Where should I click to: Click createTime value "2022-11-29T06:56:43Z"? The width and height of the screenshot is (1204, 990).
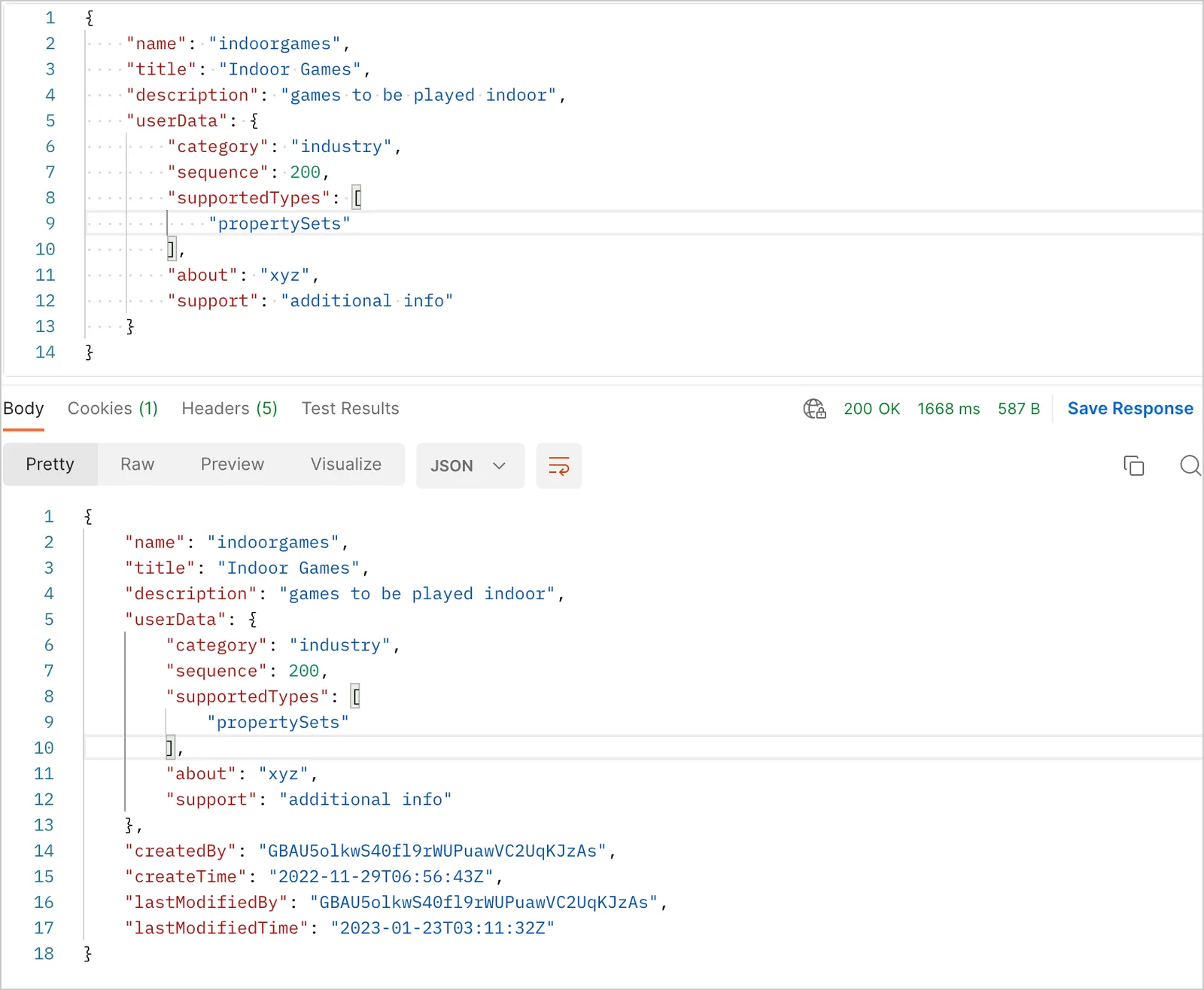tap(381, 877)
